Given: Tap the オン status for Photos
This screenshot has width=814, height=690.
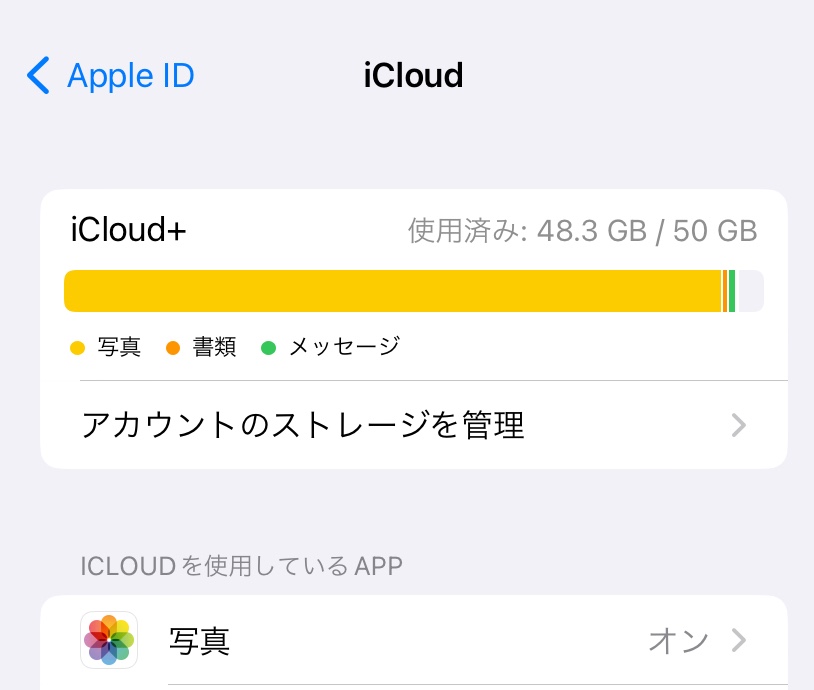Looking at the screenshot, I should [x=678, y=641].
